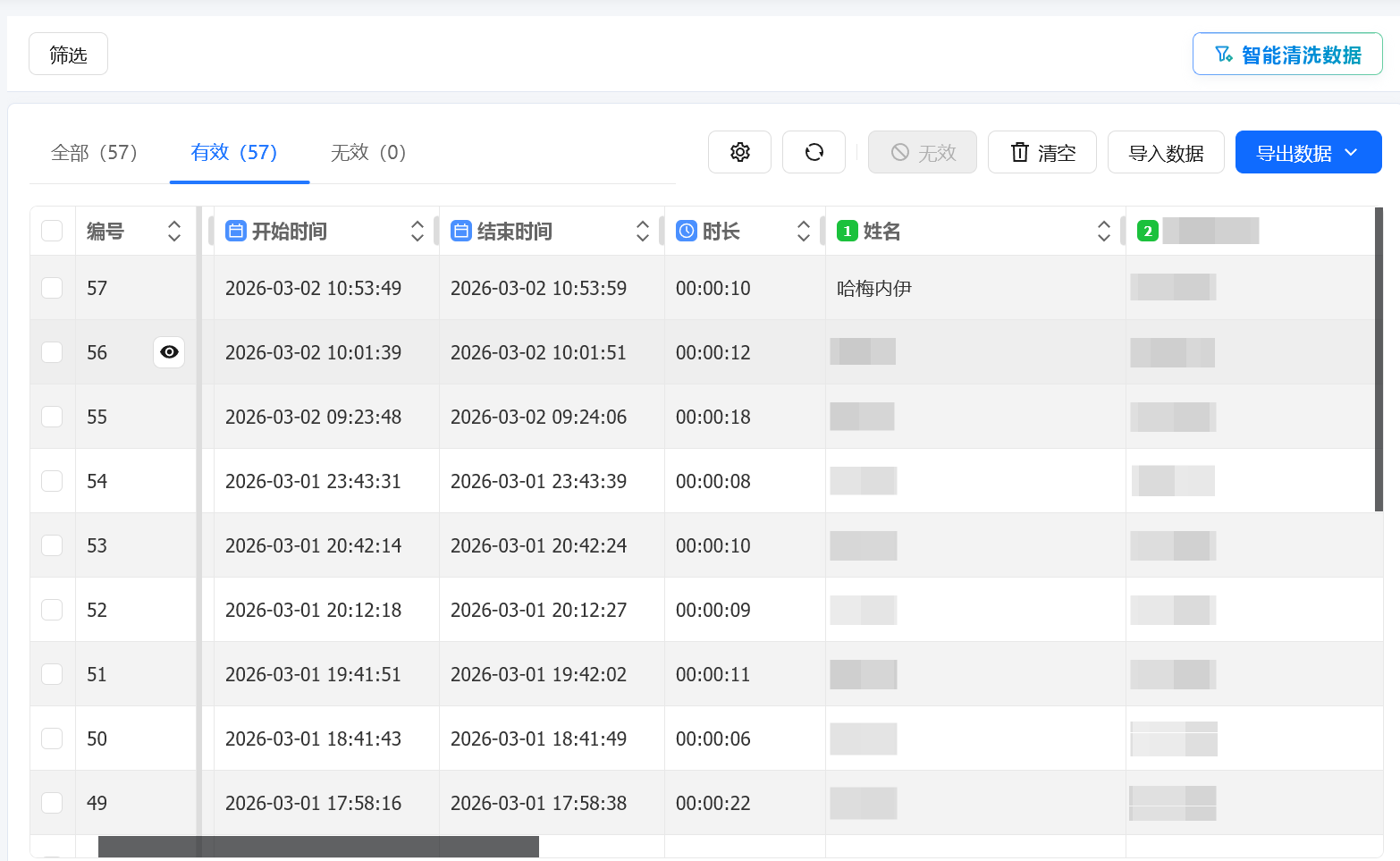Click the vertical table scrollbar thumb
The image size is (1400, 861).
coord(1379,359)
